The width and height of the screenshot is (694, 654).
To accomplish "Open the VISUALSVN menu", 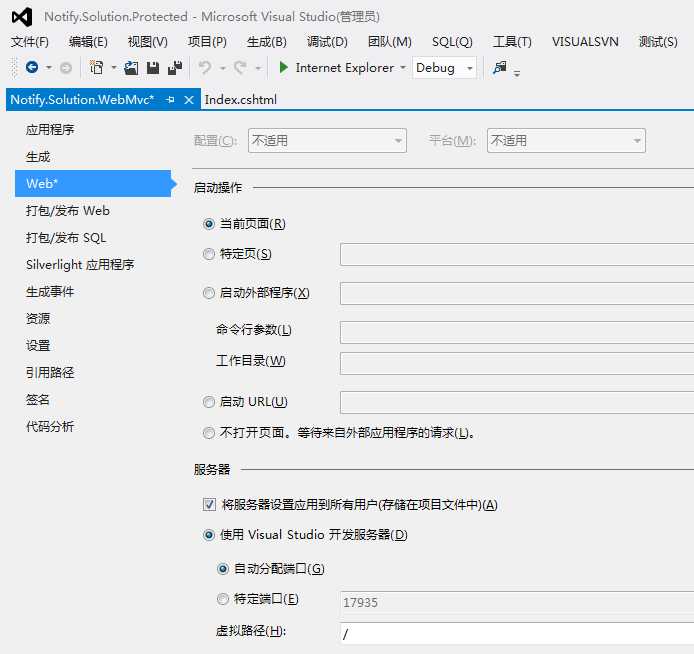I will tap(585, 42).
